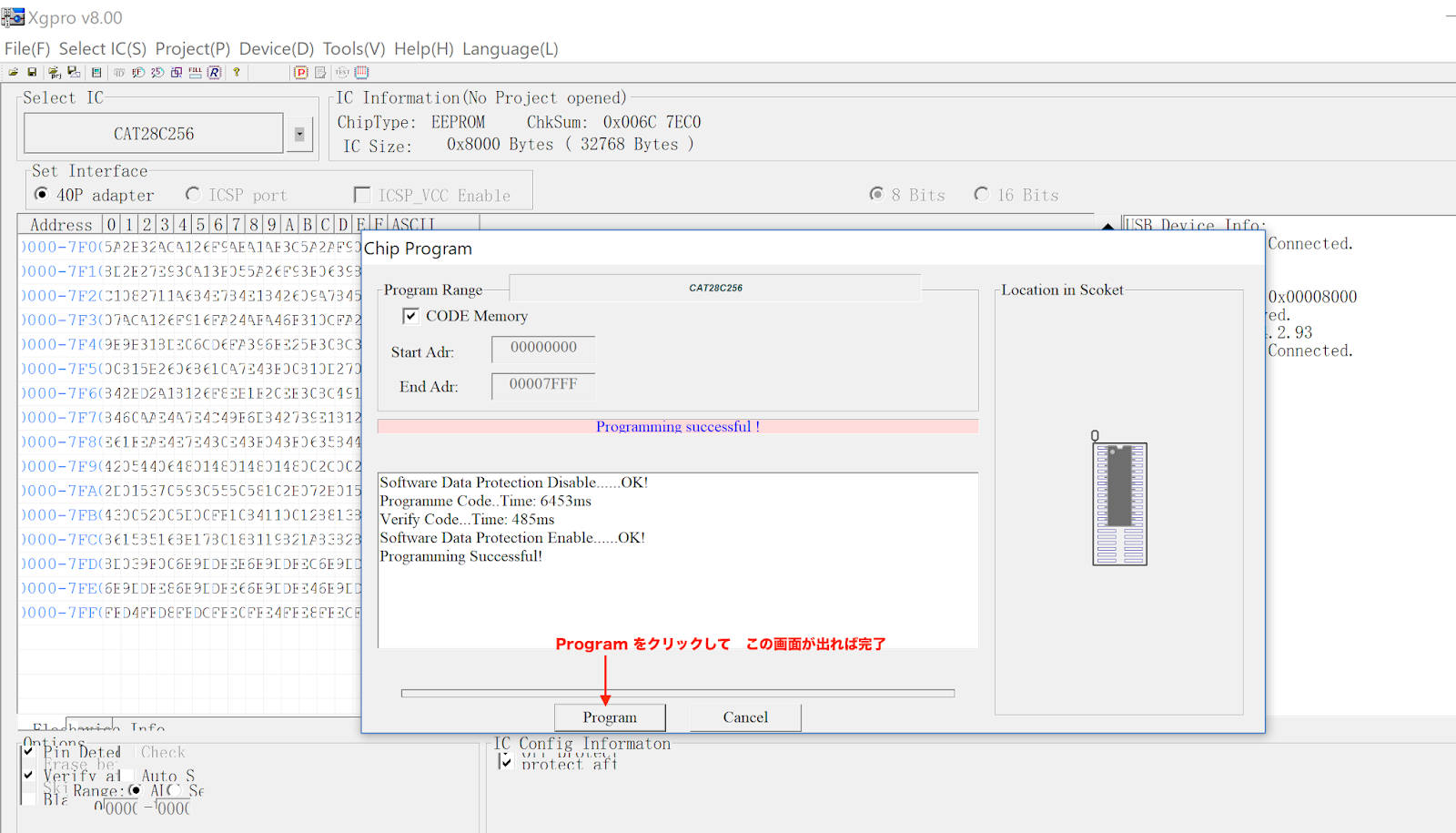Open help using the question mark icon
Screen dimensions: 1456x833
236,72
